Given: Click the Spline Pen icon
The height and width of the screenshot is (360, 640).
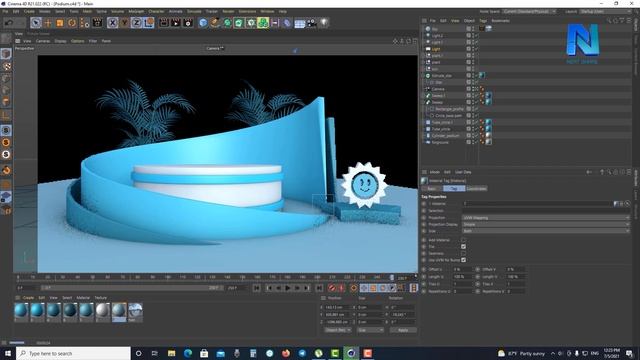Looking at the screenshot, I should pos(215,23).
